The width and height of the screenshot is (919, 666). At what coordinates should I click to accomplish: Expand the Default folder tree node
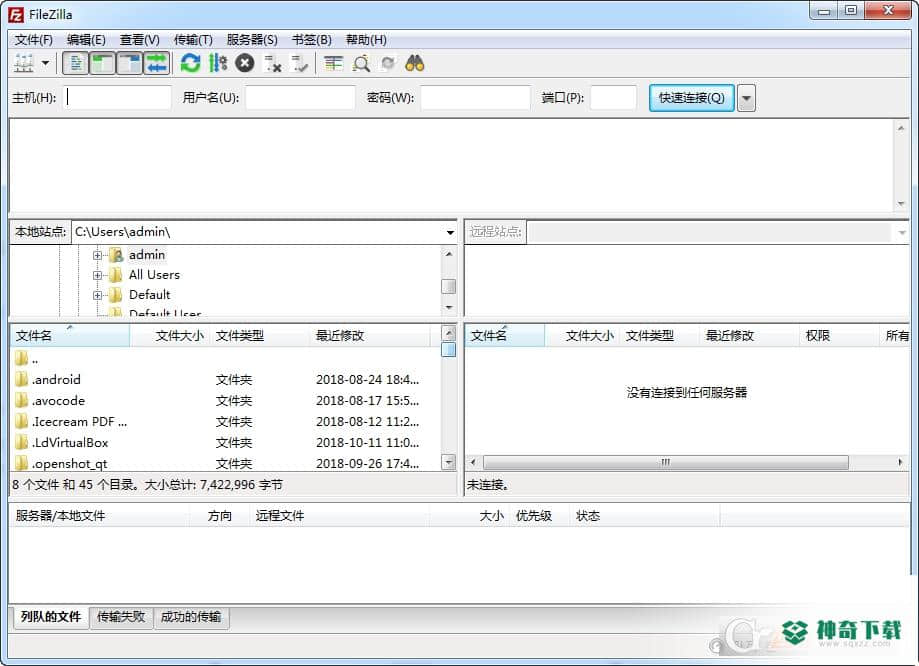click(x=97, y=295)
